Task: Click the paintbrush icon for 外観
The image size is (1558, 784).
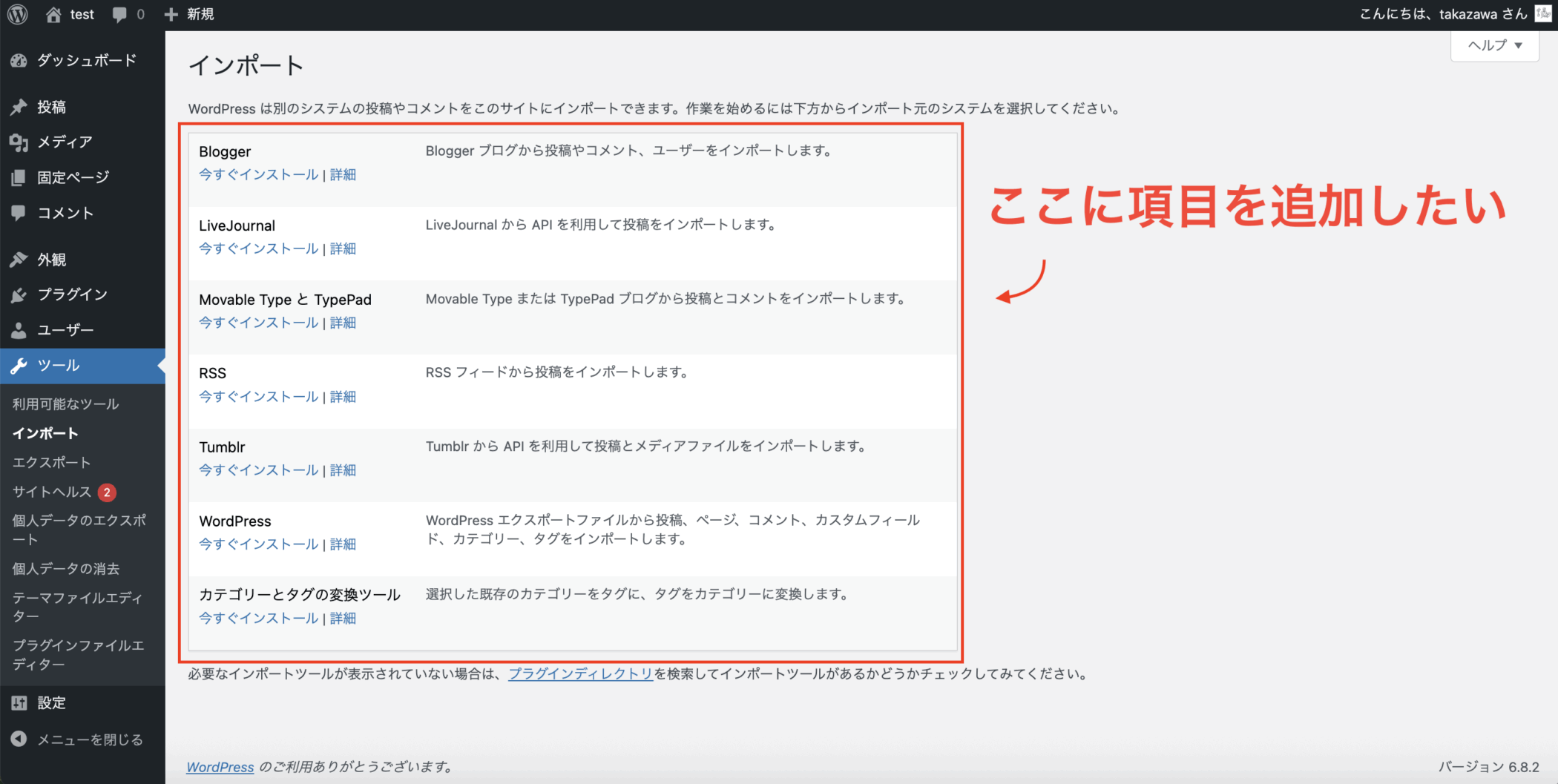Action: [19, 260]
